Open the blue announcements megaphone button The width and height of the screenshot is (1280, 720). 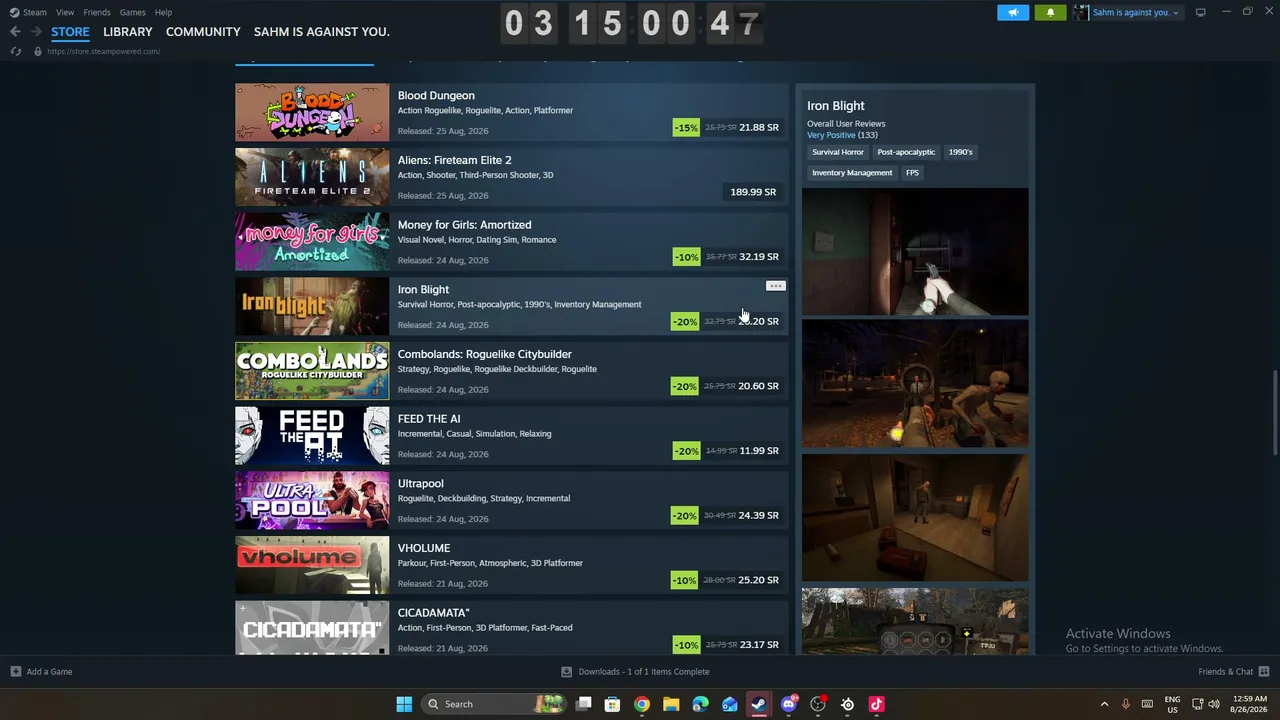1013,12
